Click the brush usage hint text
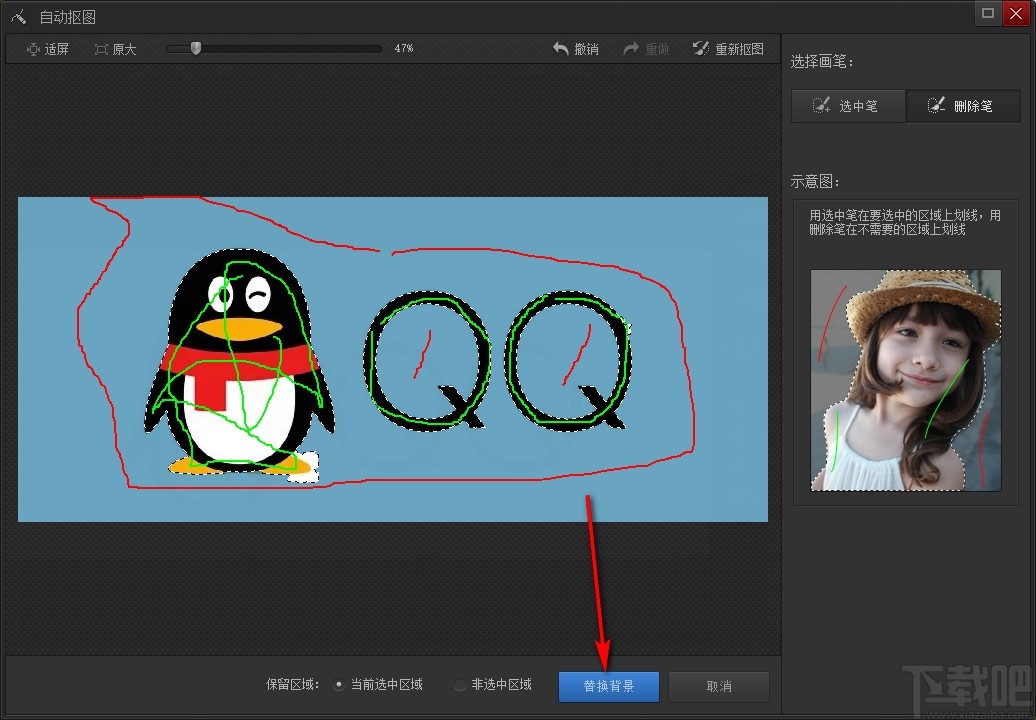The image size is (1036, 720). point(905,223)
